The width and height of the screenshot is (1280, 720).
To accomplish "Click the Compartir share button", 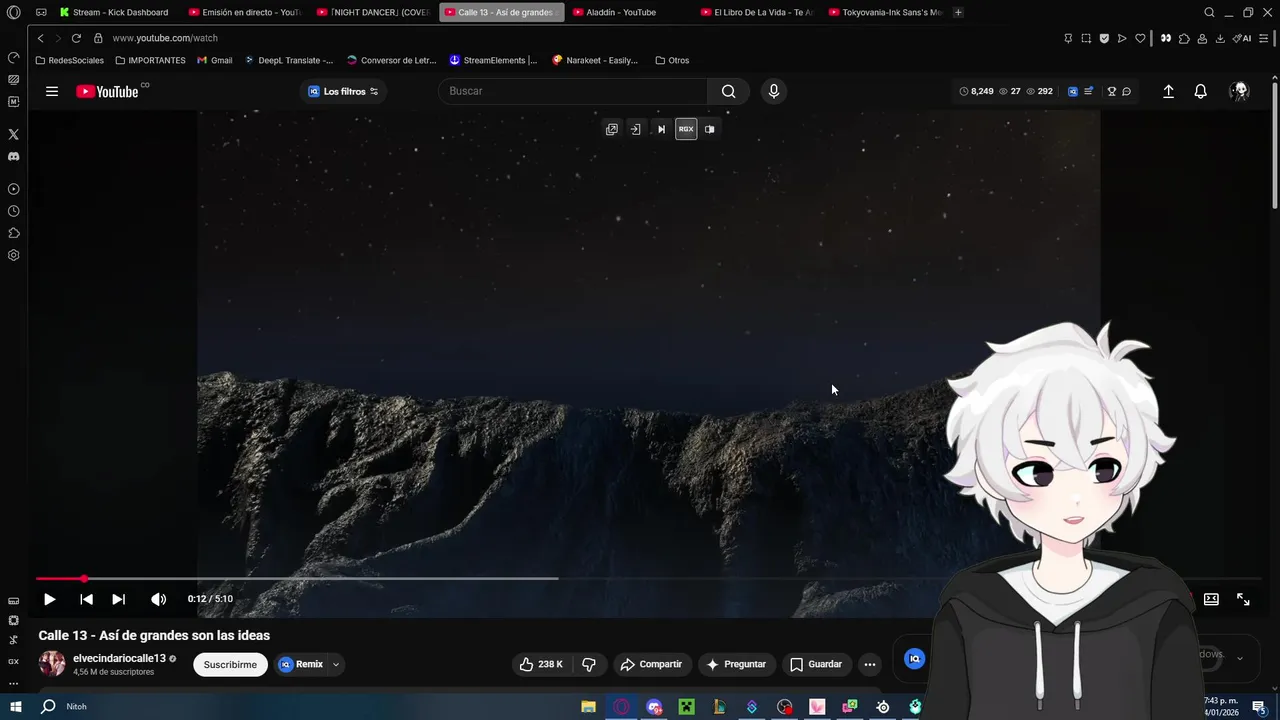I will [651, 664].
